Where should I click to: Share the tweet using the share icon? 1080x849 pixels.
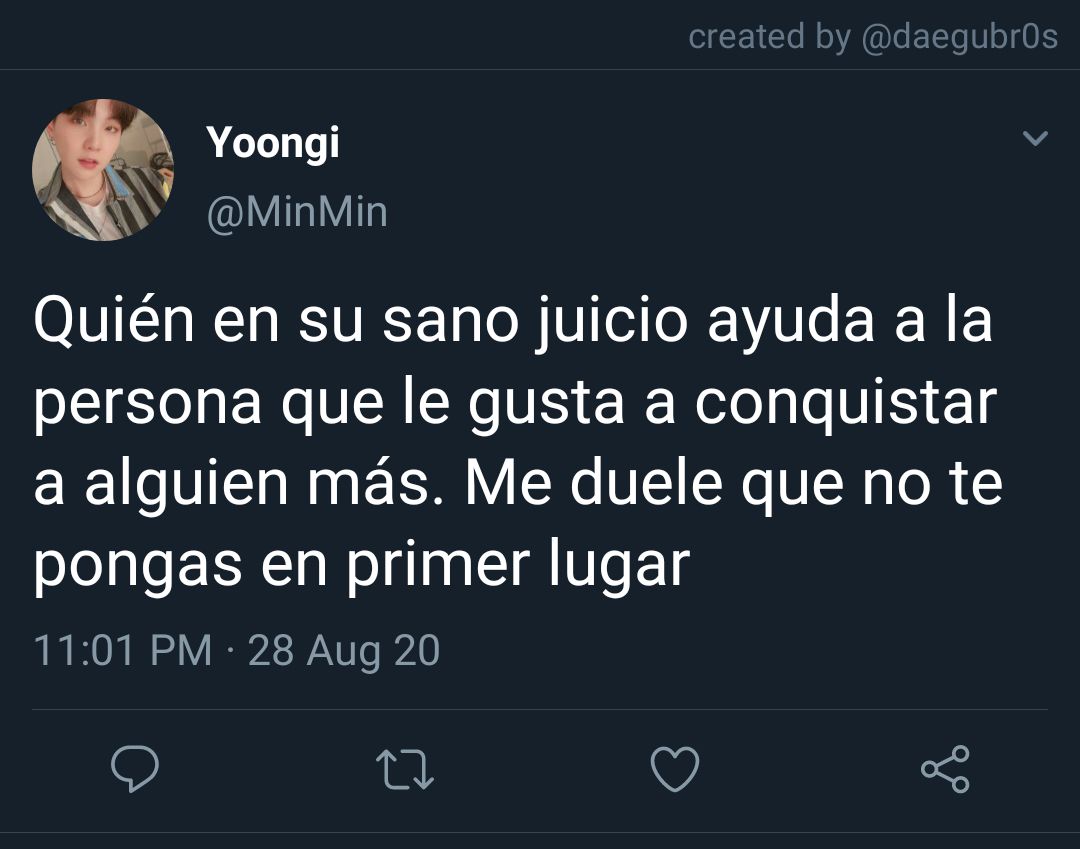(945, 768)
